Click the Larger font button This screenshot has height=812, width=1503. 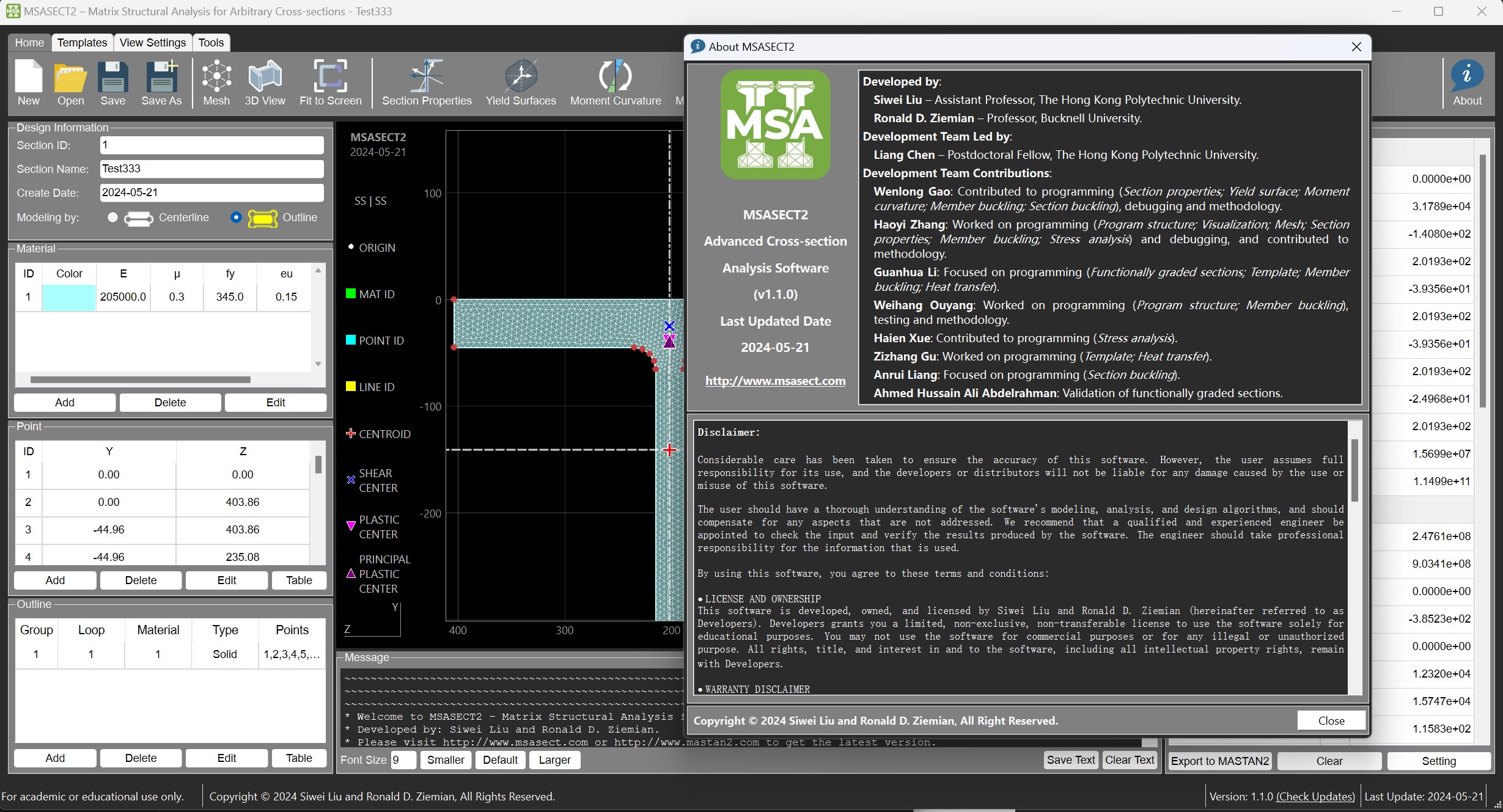tap(554, 759)
